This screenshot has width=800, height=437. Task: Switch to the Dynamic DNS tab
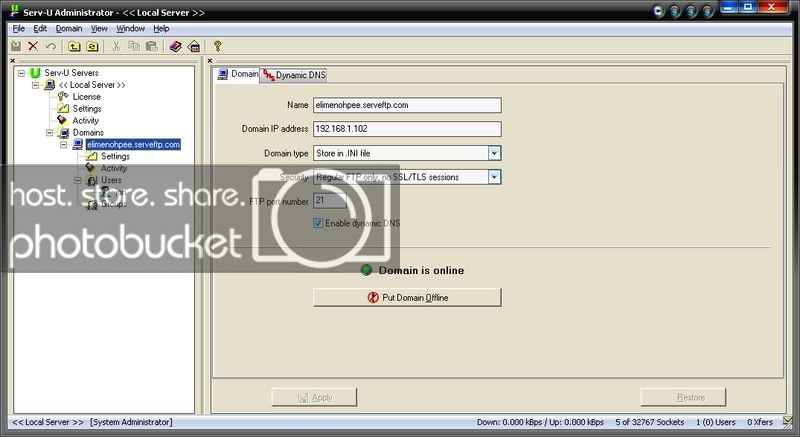tap(294, 75)
